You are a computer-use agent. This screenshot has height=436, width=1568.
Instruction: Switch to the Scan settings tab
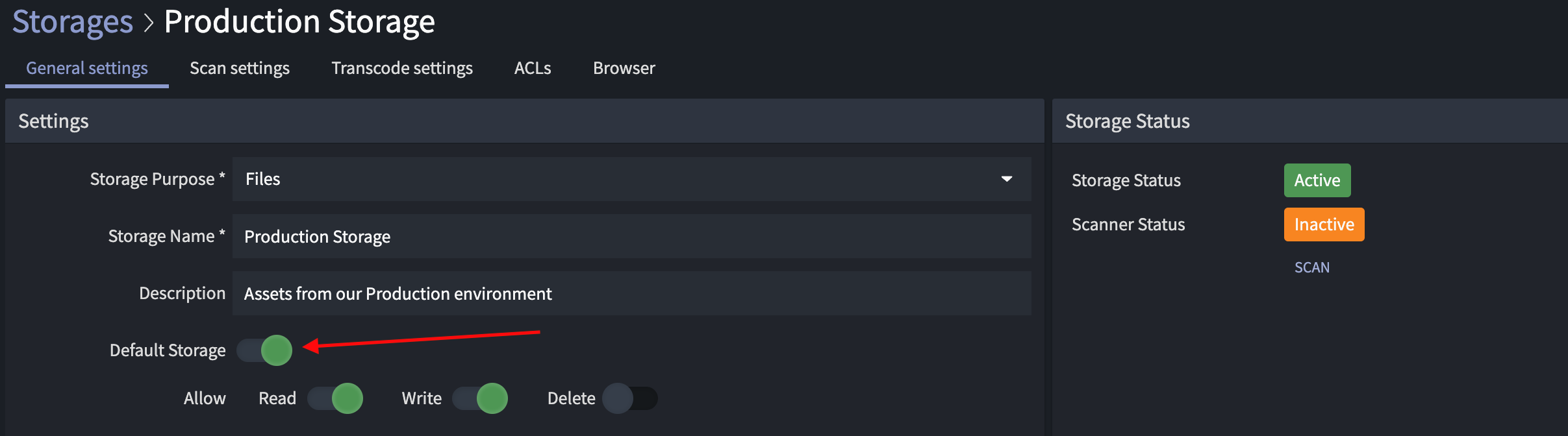tap(240, 68)
